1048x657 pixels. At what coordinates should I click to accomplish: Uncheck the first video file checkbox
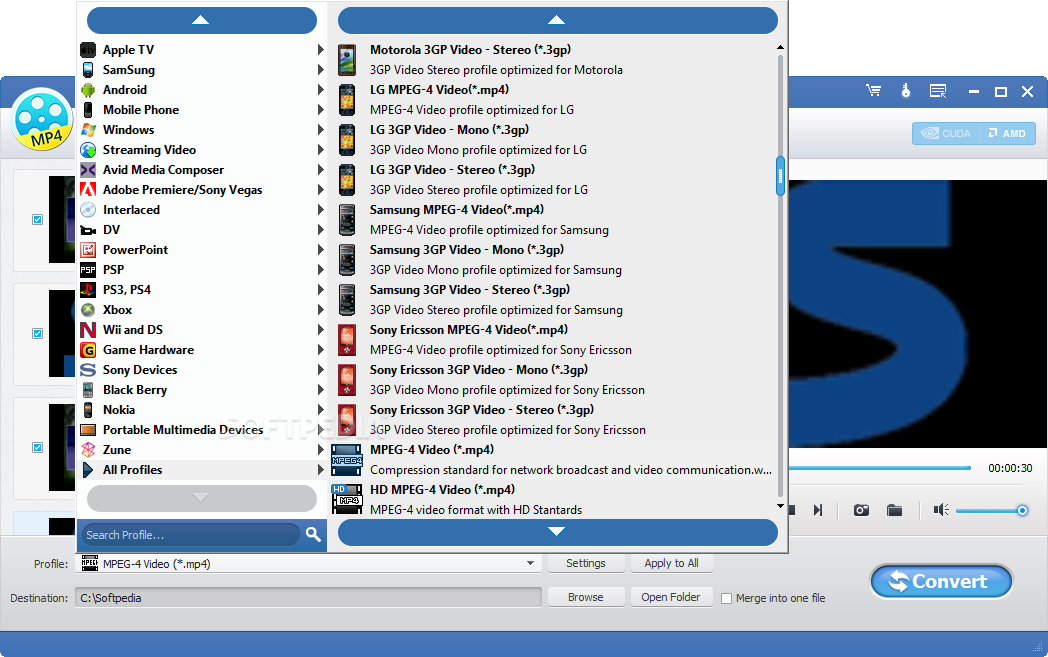point(37,219)
